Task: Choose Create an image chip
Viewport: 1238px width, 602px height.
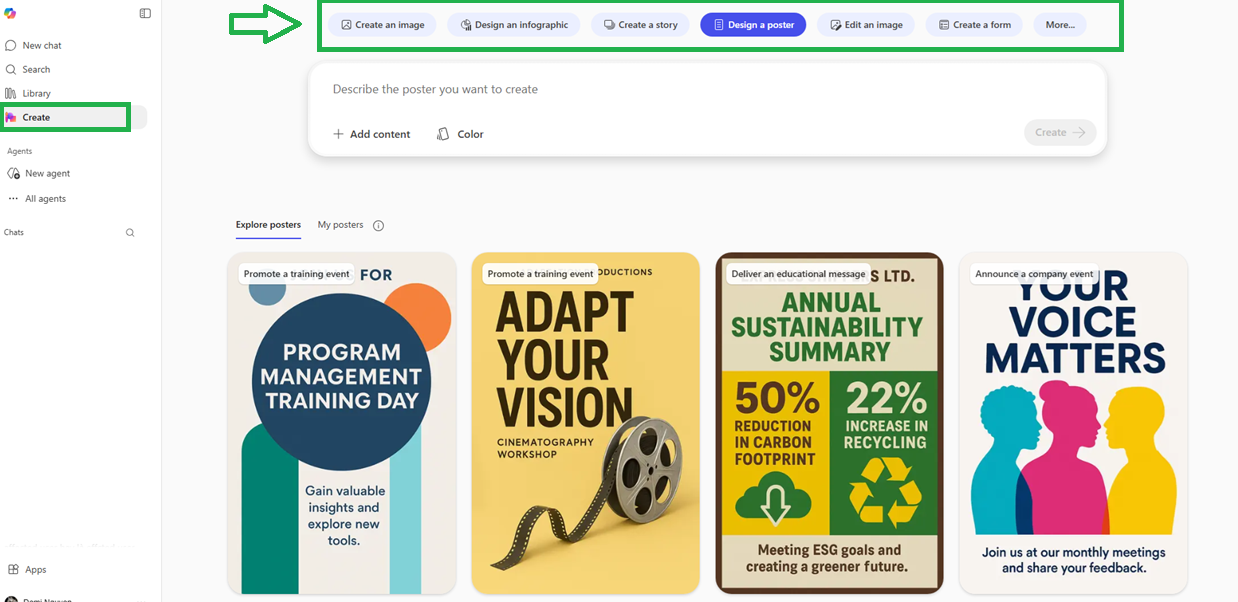Action: point(383,25)
